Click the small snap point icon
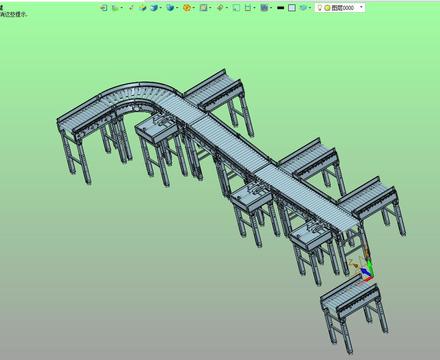The height and width of the screenshot is (360, 440). 131,8
